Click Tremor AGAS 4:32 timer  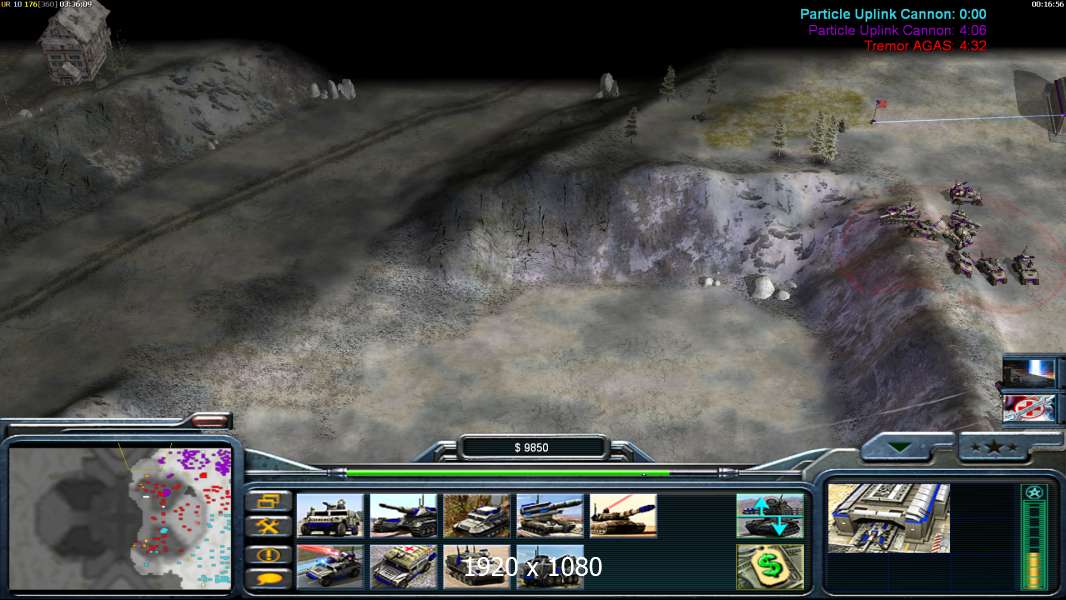coord(925,46)
